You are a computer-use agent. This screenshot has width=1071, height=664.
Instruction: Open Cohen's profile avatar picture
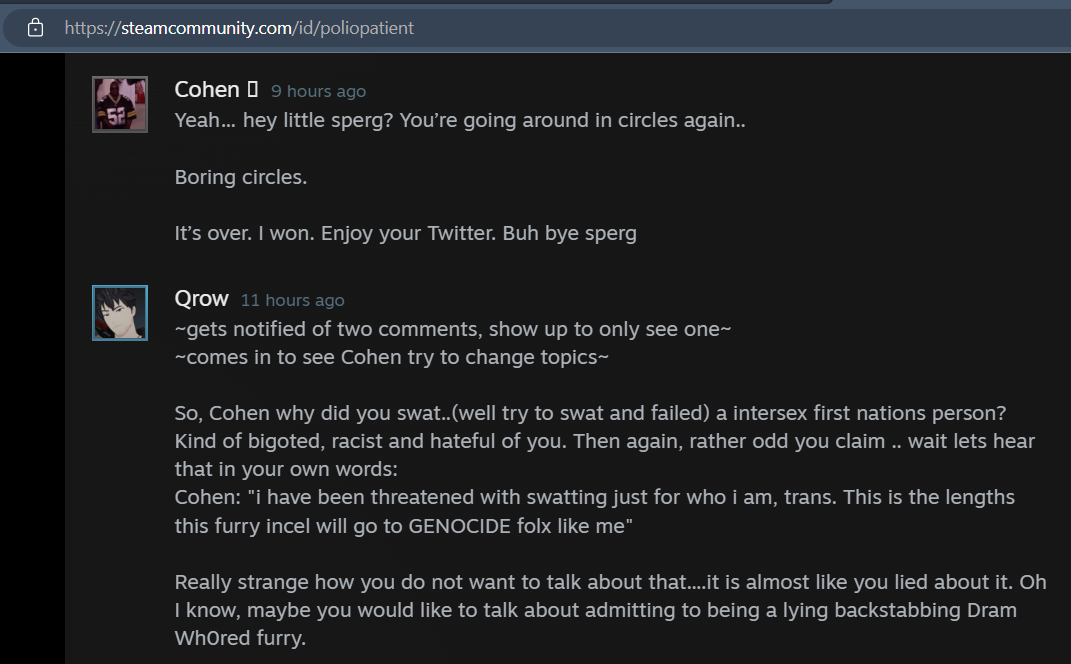coord(120,104)
